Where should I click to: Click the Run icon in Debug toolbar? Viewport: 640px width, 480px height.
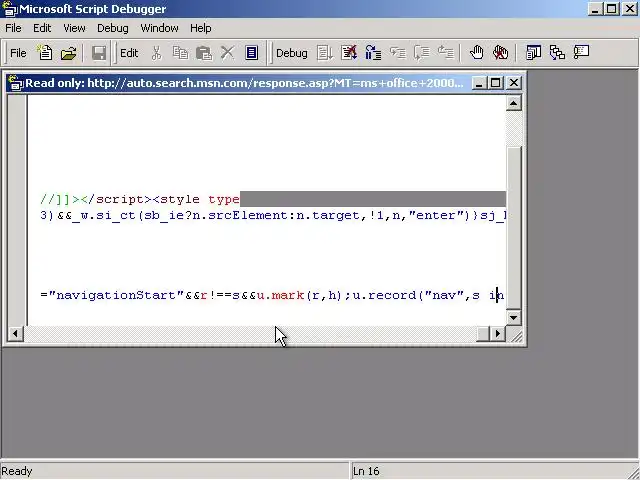tap(325, 53)
